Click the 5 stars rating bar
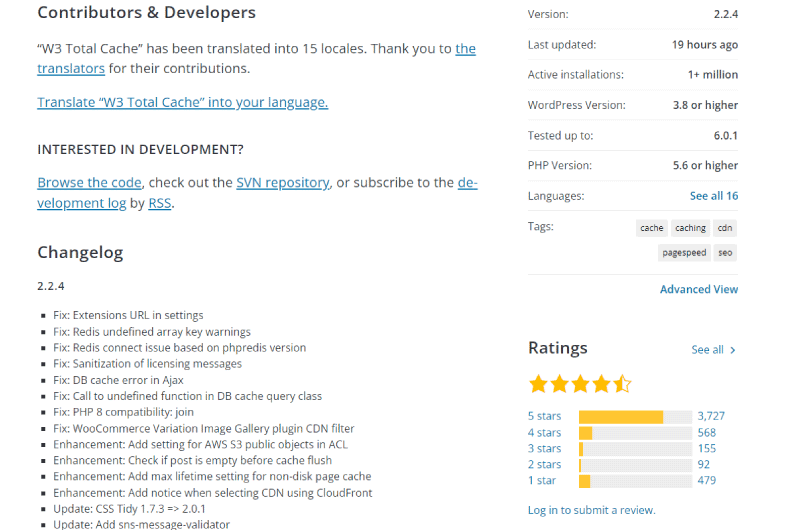Viewport: 800px width, 530px height. click(x=635, y=417)
